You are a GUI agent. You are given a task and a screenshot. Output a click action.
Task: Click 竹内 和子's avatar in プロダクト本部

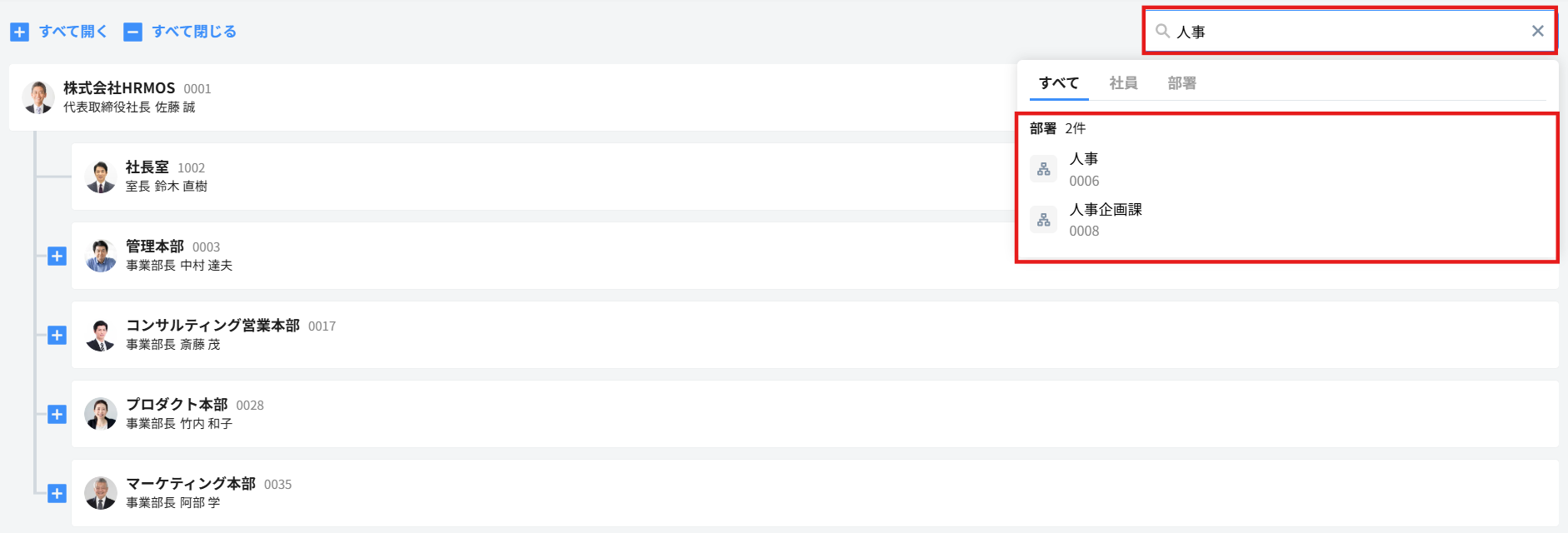101,414
